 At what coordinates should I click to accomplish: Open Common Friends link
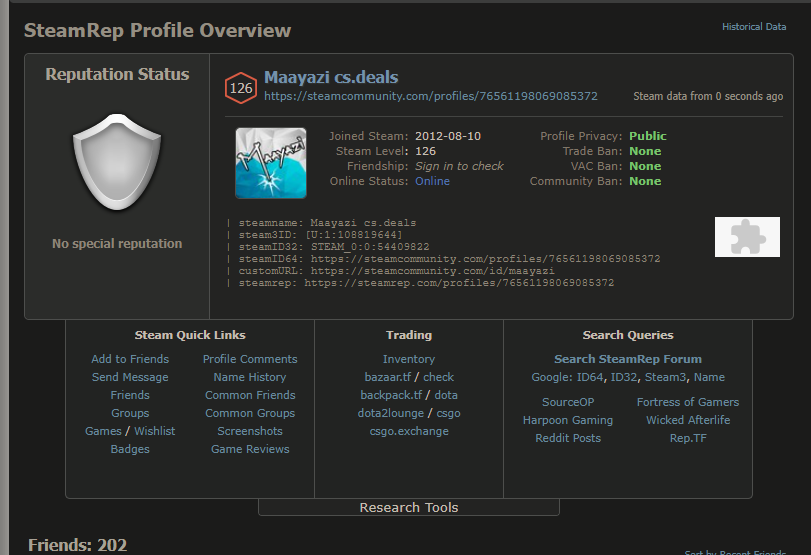pyautogui.click(x=250, y=395)
